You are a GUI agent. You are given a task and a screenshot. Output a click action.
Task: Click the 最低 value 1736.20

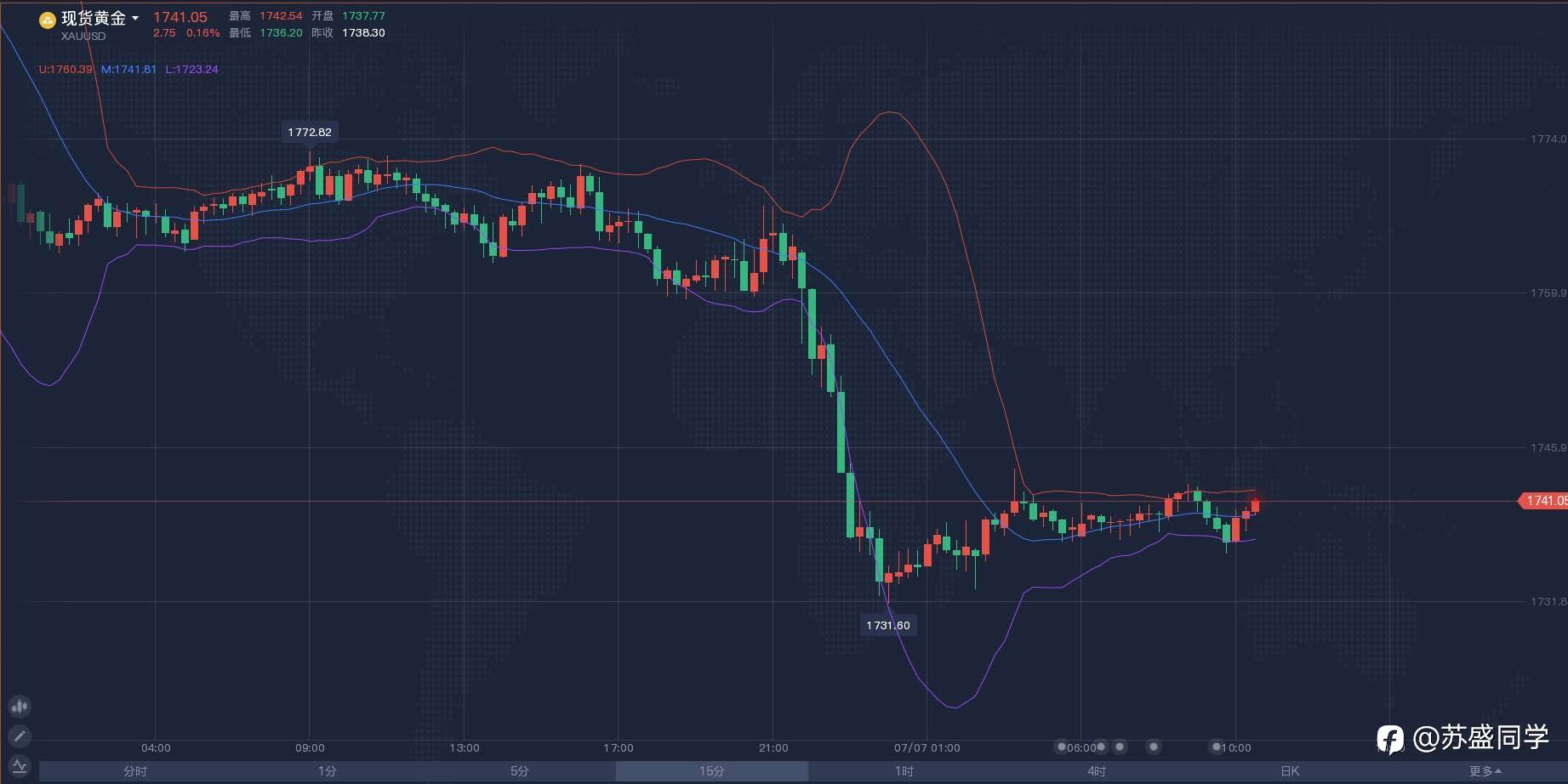(281, 33)
